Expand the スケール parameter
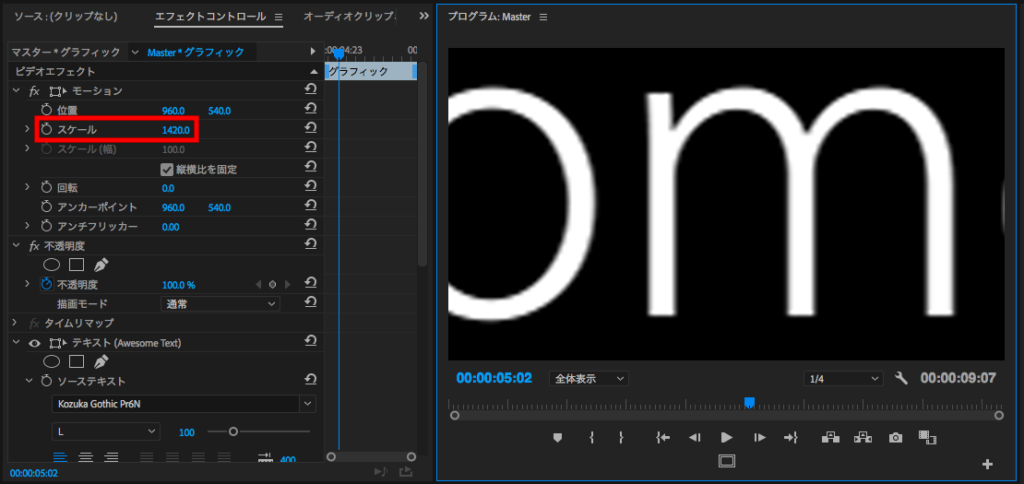The width and height of the screenshot is (1024, 484). tap(27, 129)
